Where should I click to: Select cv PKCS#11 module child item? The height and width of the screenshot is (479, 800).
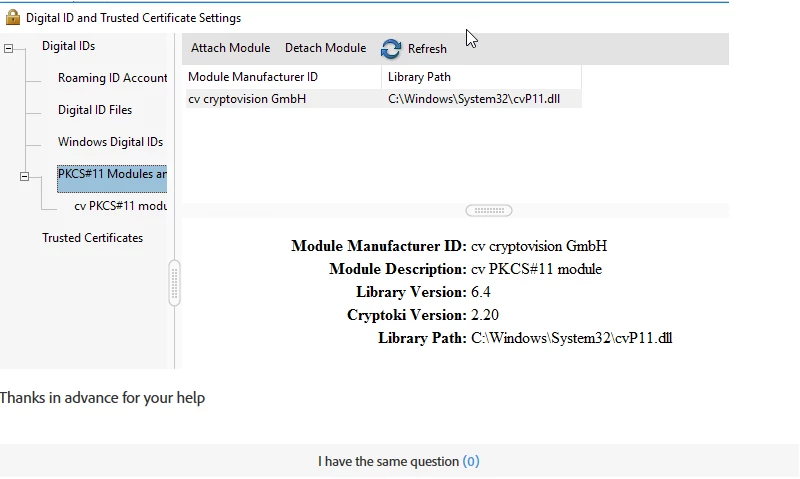120,206
